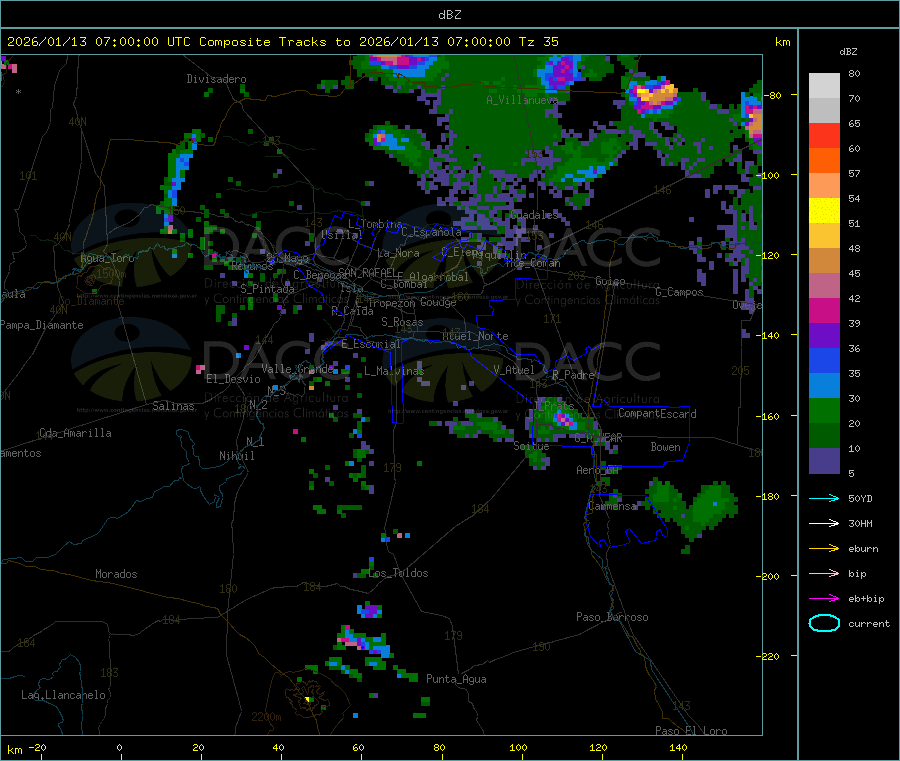The width and height of the screenshot is (900, 761).
Task: Pick the slate purple 10–5 dBZ swatch
Action: coord(824,461)
